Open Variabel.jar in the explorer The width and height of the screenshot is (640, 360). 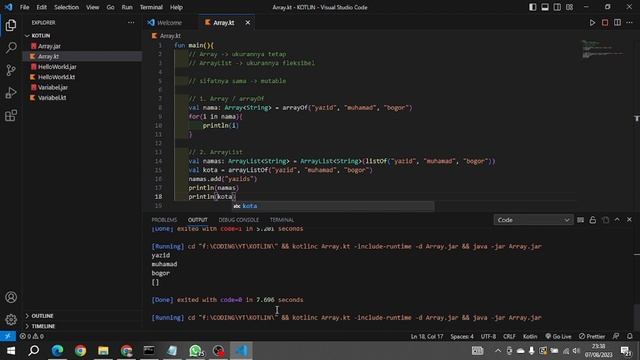[82, 87]
